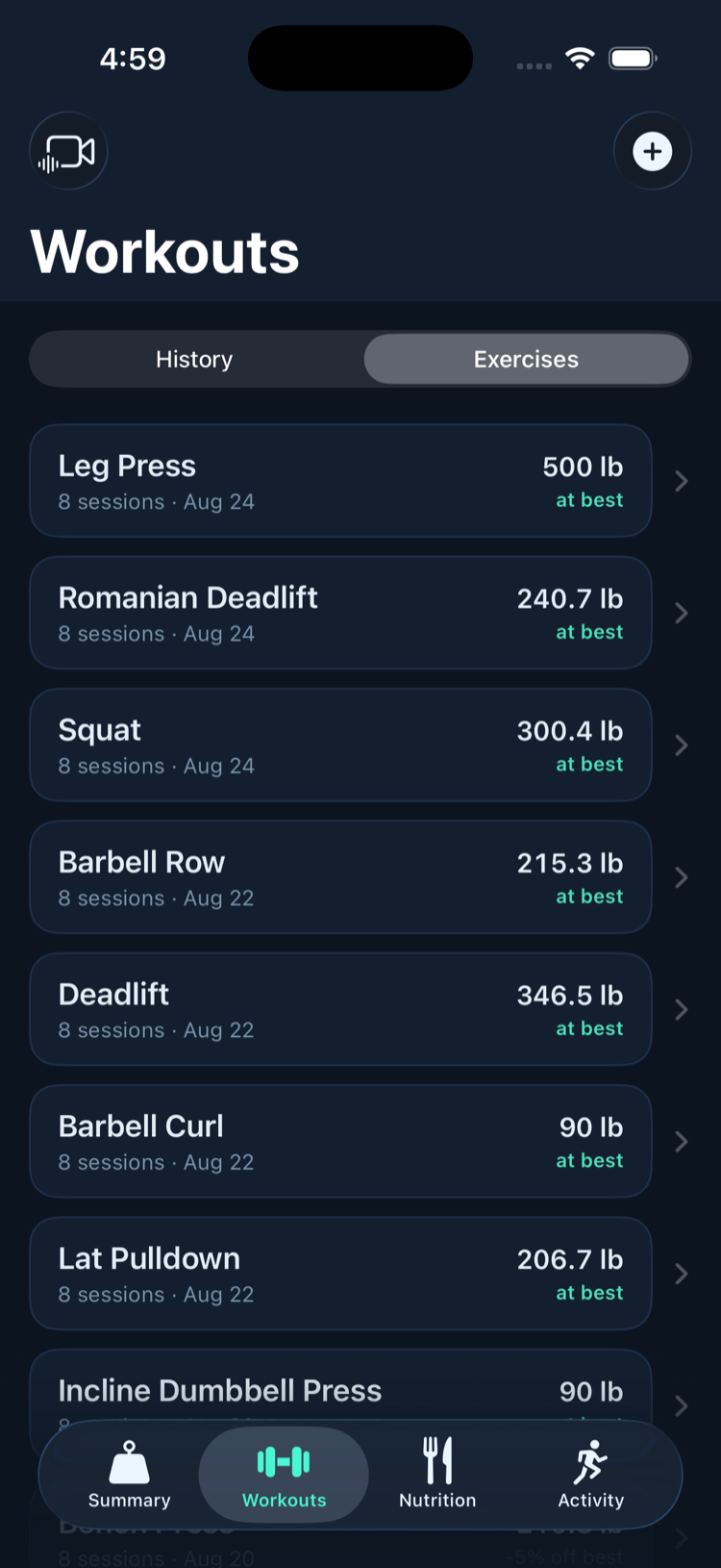721x1568 pixels.
Task: Open the Summary kettlebell tab icon
Action: (x=129, y=1462)
